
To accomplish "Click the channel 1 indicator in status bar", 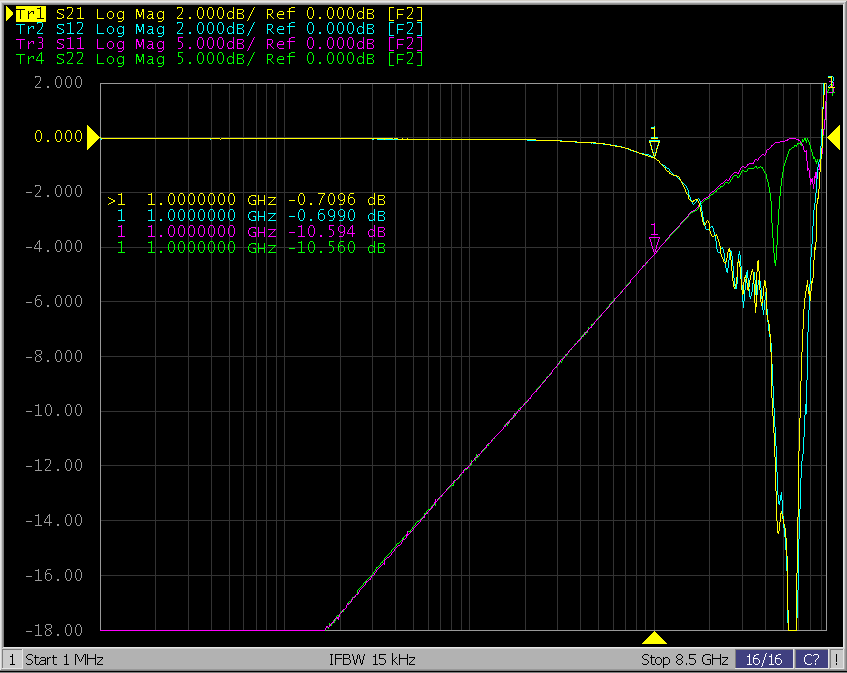I will point(12,660).
